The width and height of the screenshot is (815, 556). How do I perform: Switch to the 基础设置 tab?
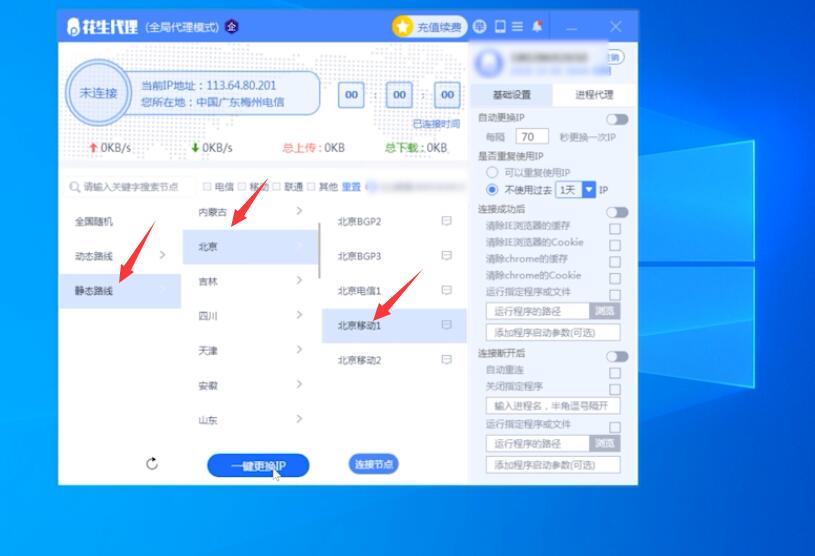(x=511, y=95)
